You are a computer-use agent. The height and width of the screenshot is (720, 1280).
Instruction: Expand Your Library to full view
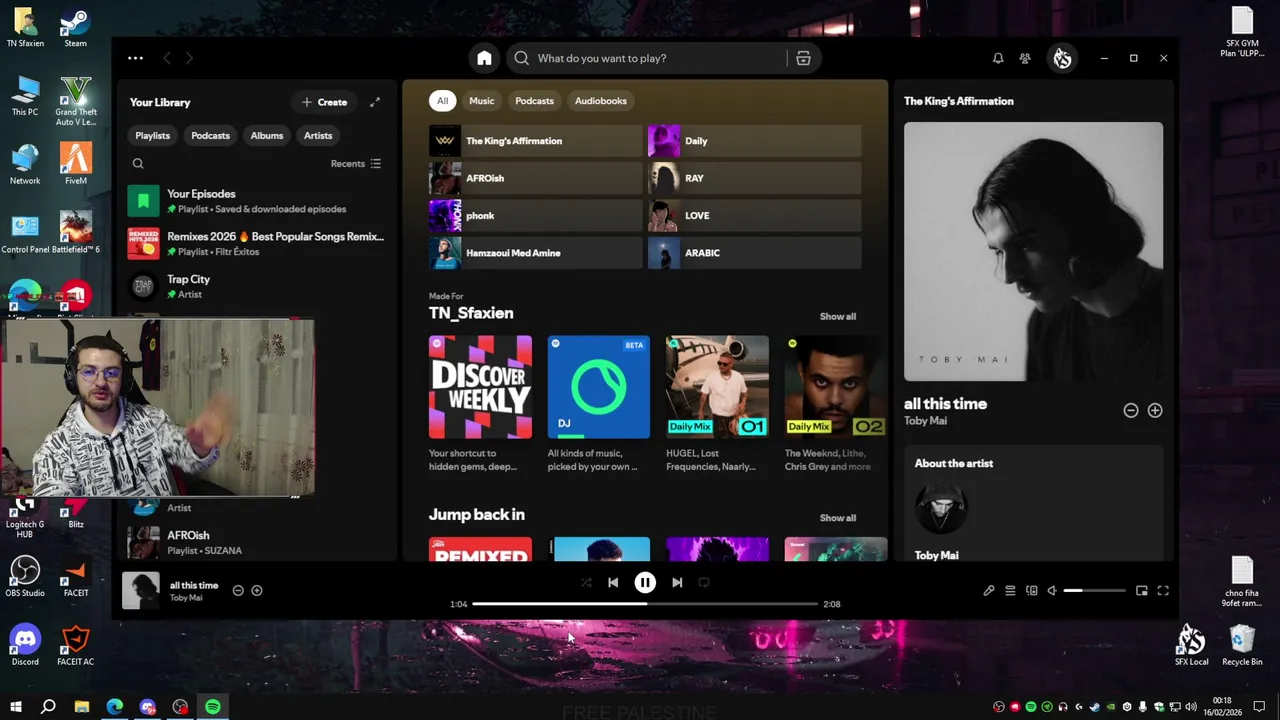375,102
